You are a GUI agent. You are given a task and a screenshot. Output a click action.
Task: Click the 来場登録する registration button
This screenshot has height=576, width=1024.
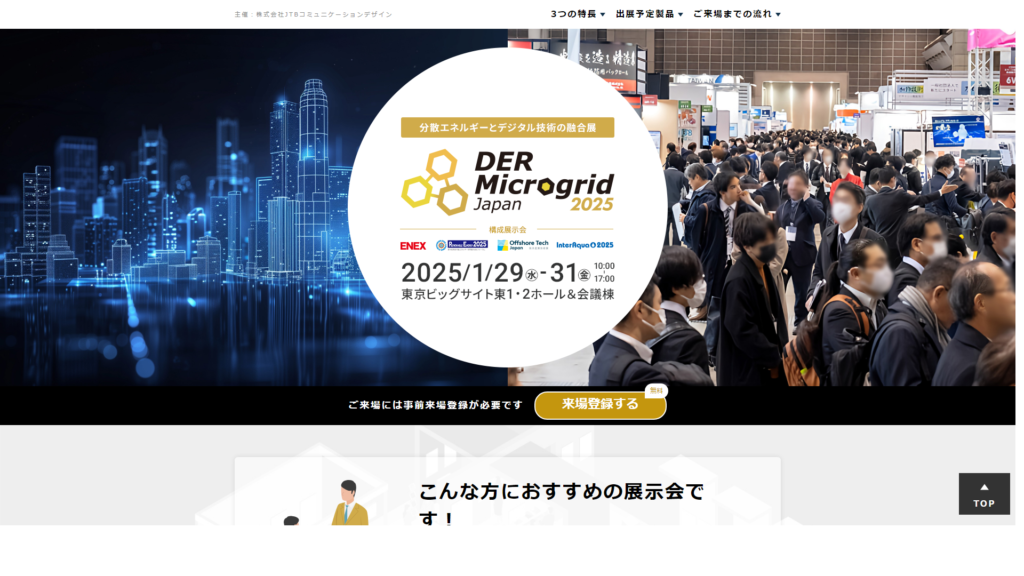pos(600,405)
